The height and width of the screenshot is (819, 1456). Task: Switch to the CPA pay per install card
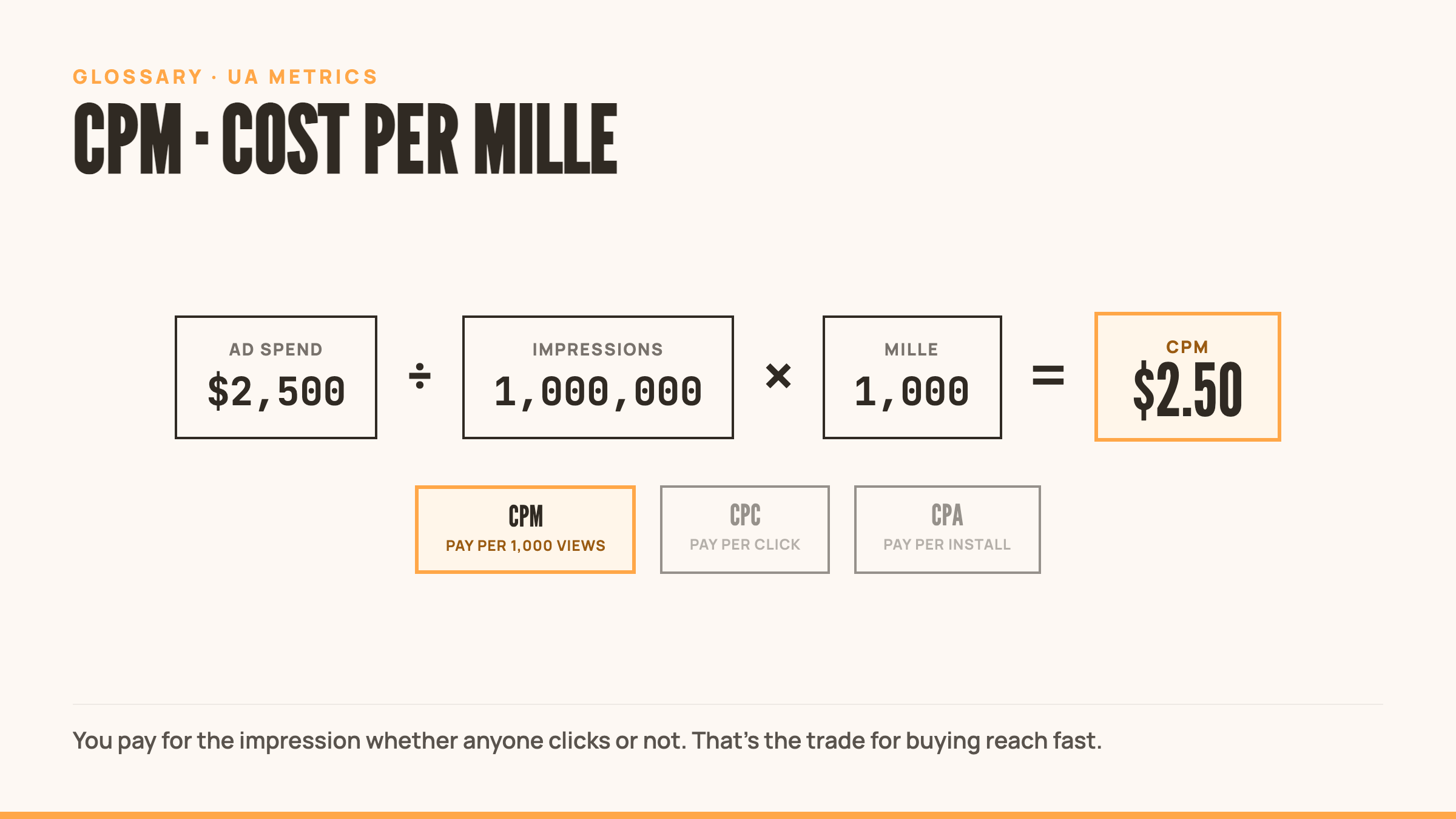[948, 530]
